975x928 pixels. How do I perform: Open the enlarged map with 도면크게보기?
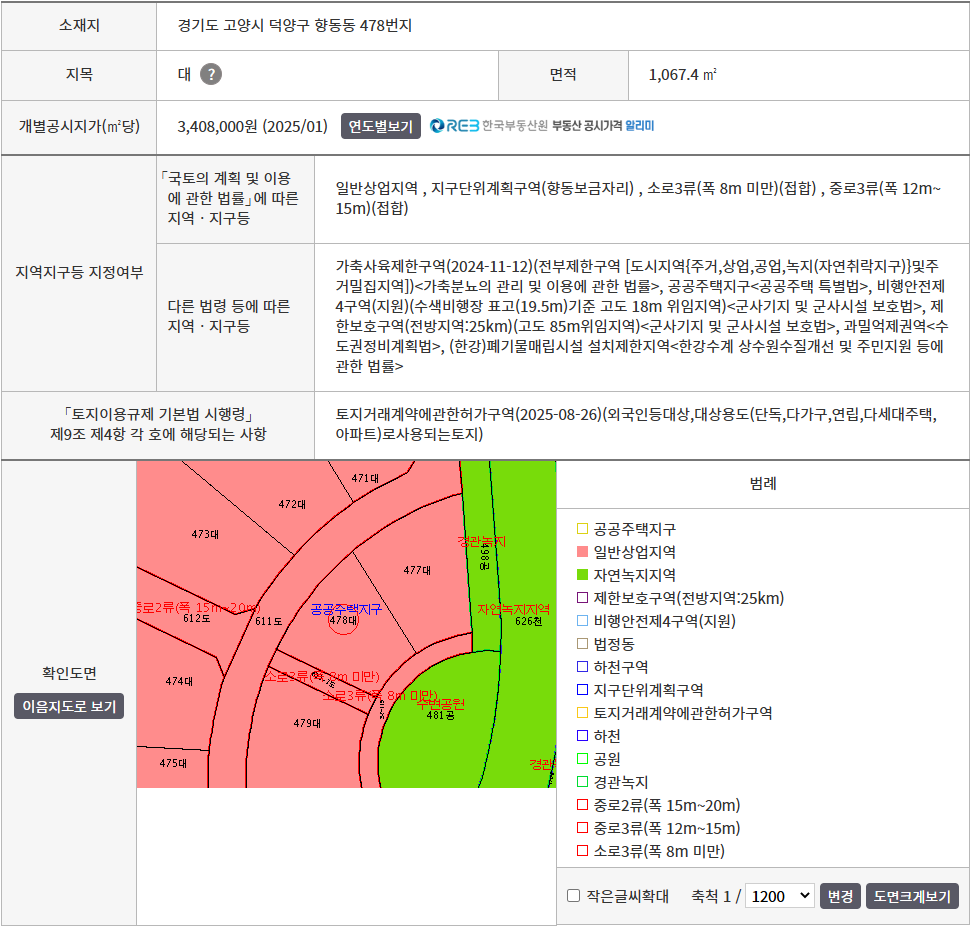912,896
